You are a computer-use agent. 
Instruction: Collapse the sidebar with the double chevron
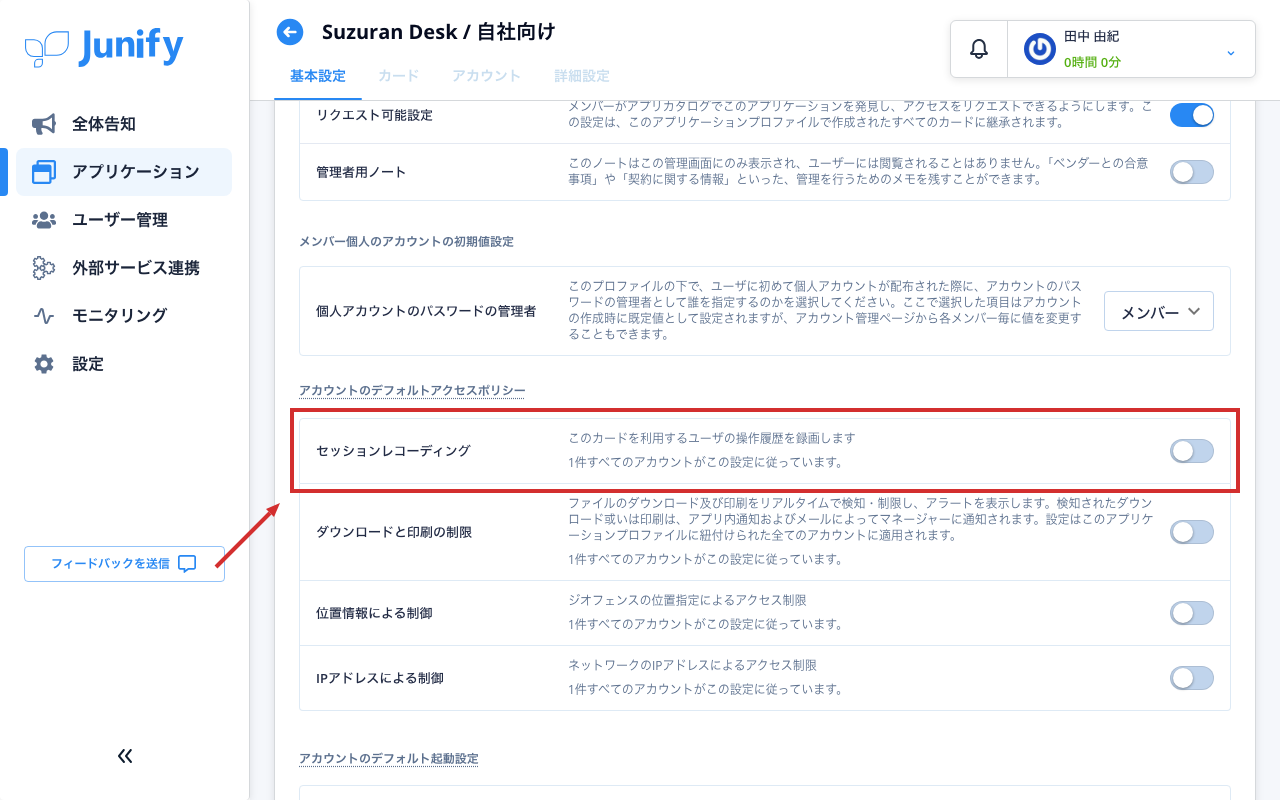coord(125,756)
